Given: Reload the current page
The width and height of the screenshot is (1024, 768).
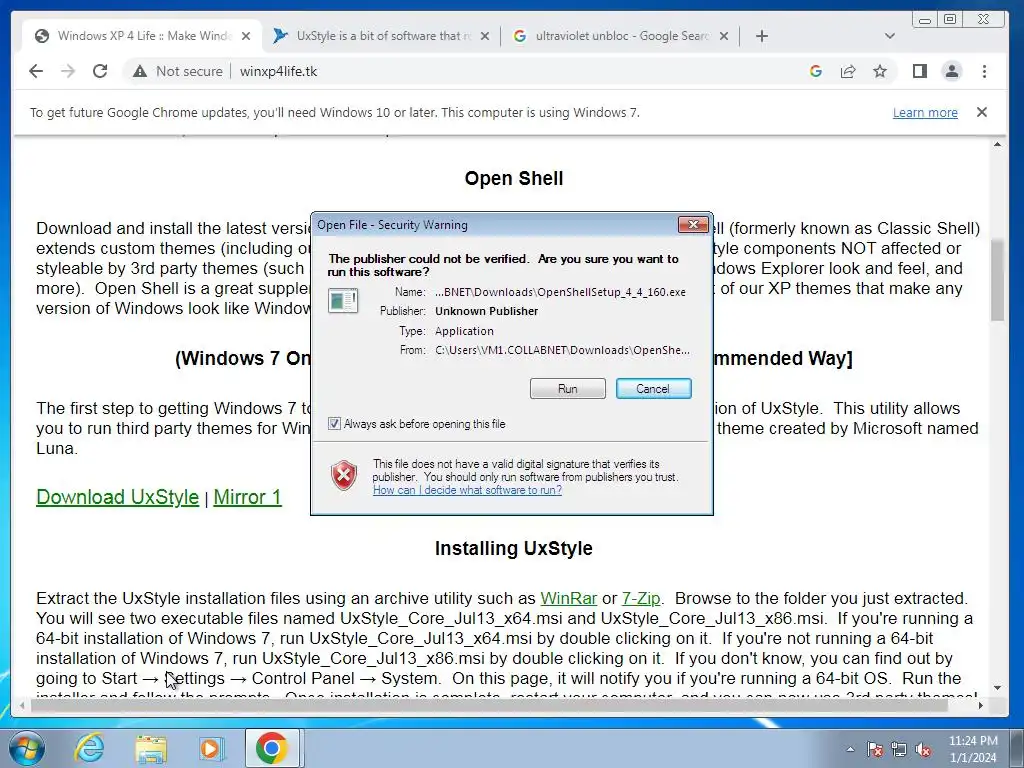Looking at the screenshot, I should point(100,71).
